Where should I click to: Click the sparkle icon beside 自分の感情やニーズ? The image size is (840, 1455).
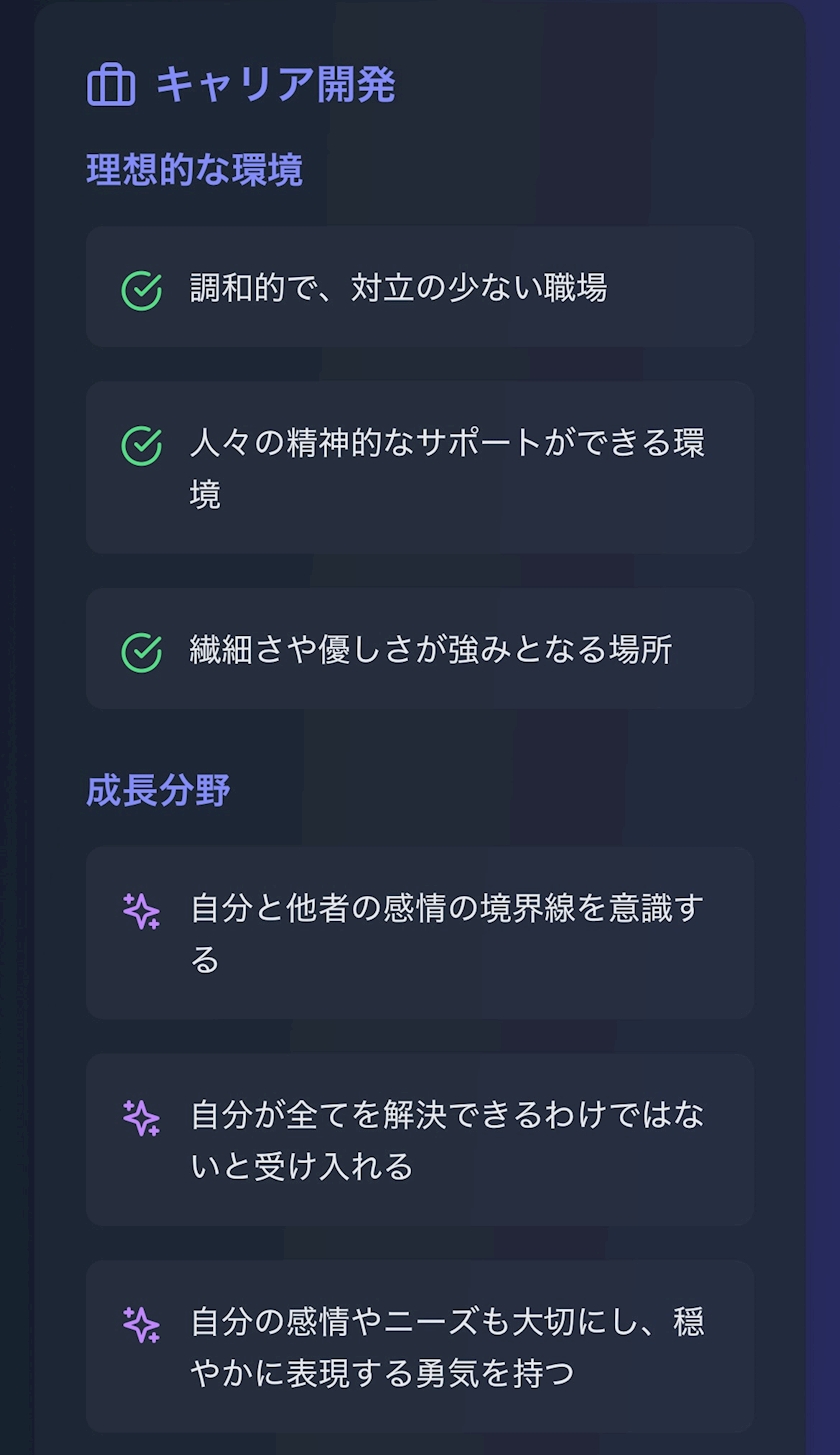coord(141,1325)
